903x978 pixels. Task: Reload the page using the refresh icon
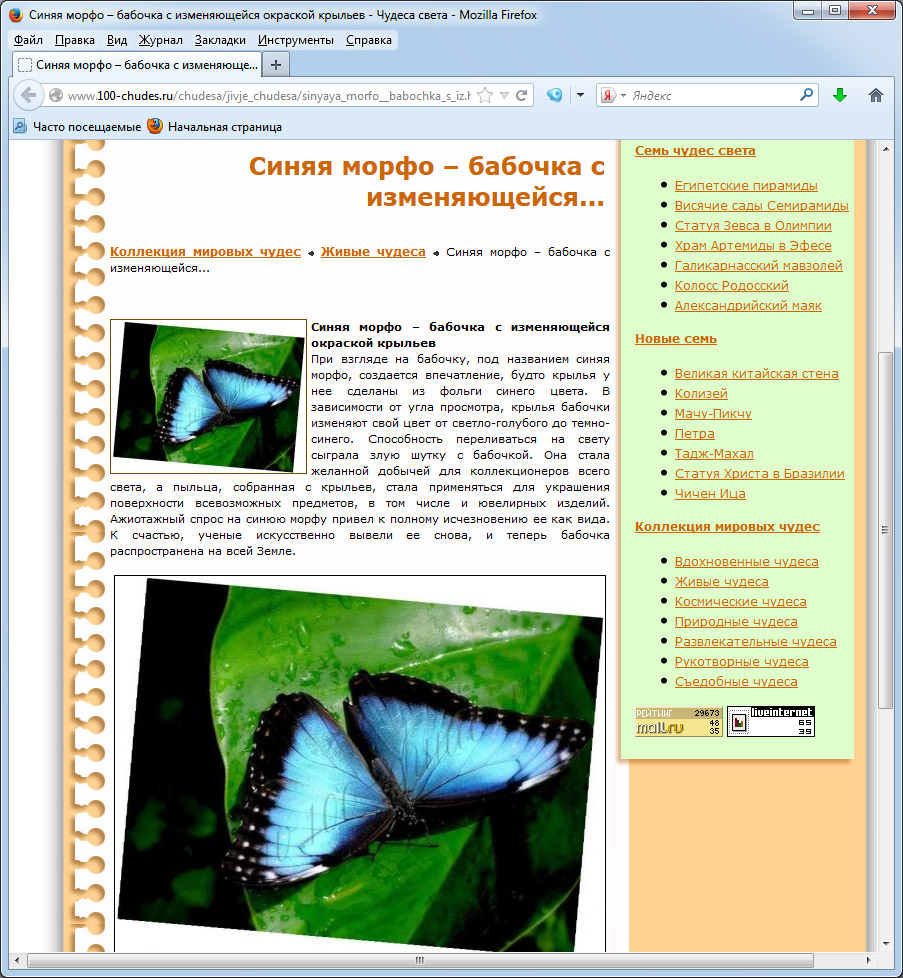point(521,96)
